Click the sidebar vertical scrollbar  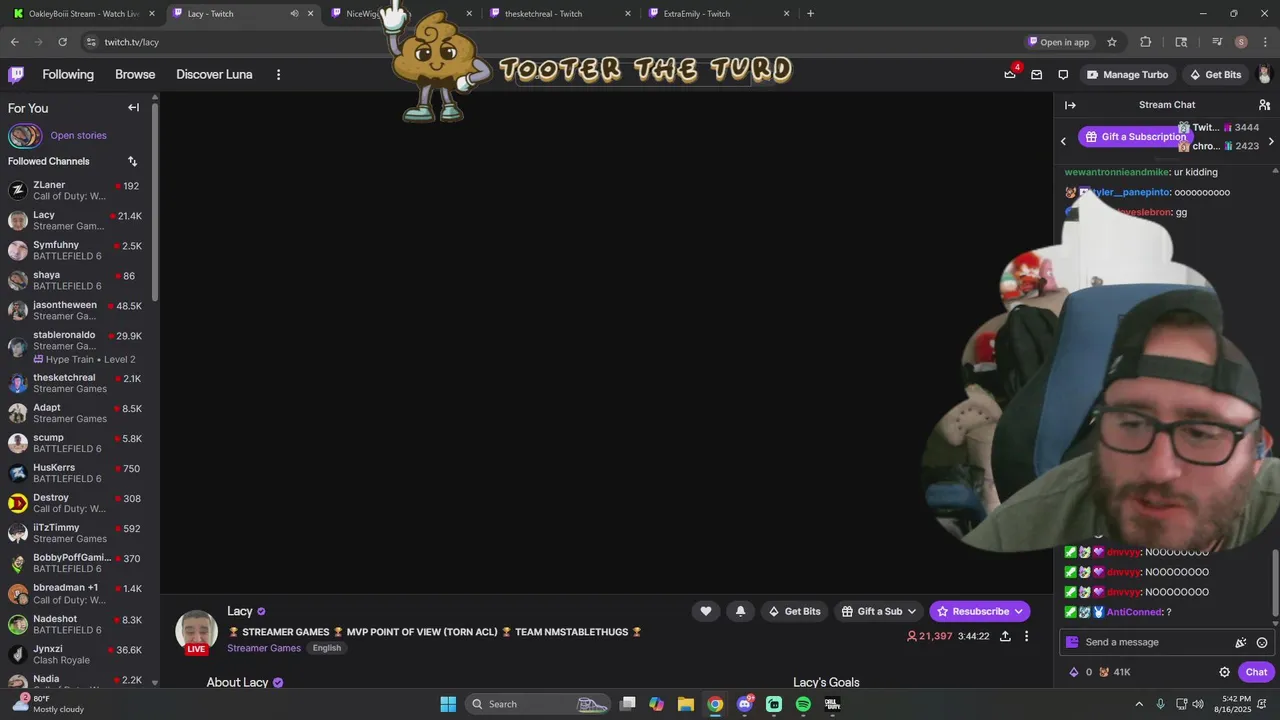155,200
